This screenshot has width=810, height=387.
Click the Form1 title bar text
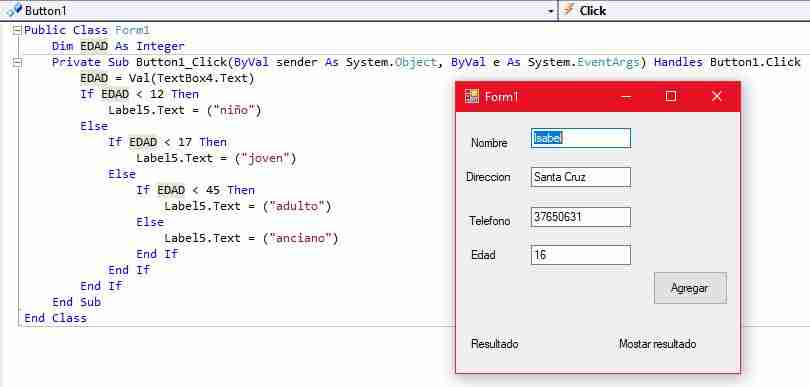pyautogui.click(x=501, y=97)
